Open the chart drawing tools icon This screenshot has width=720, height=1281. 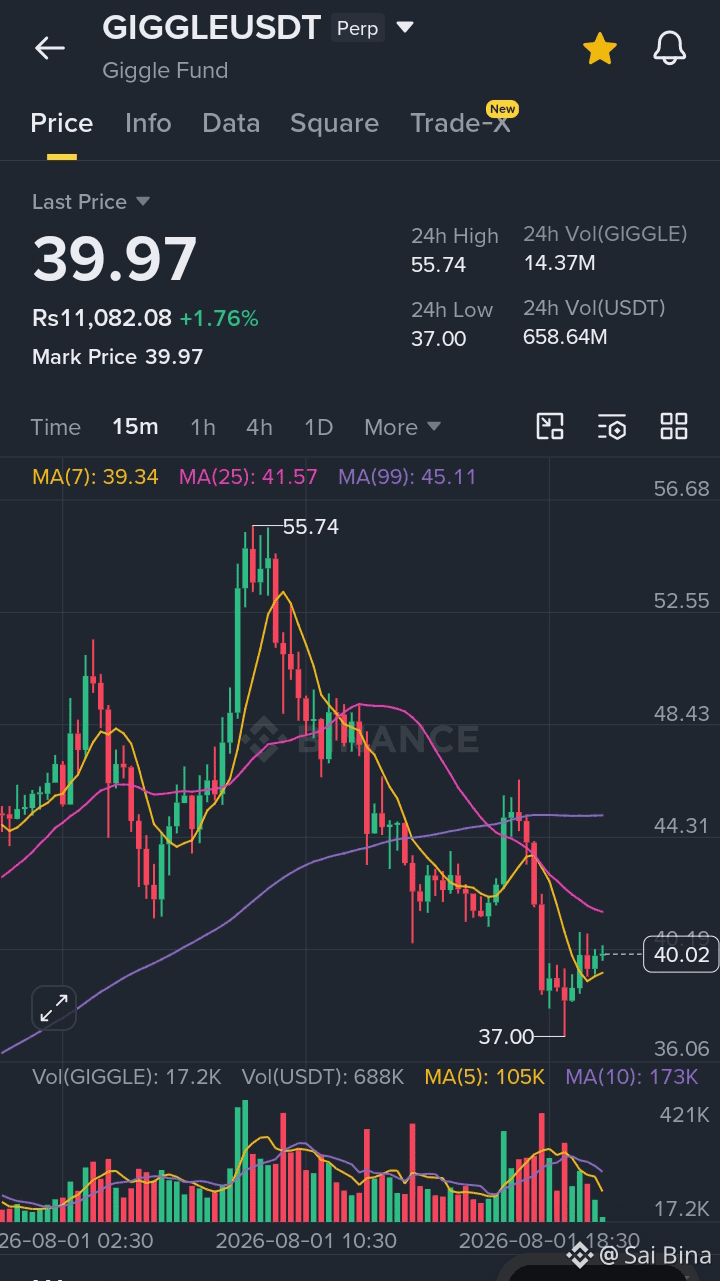(x=550, y=427)
